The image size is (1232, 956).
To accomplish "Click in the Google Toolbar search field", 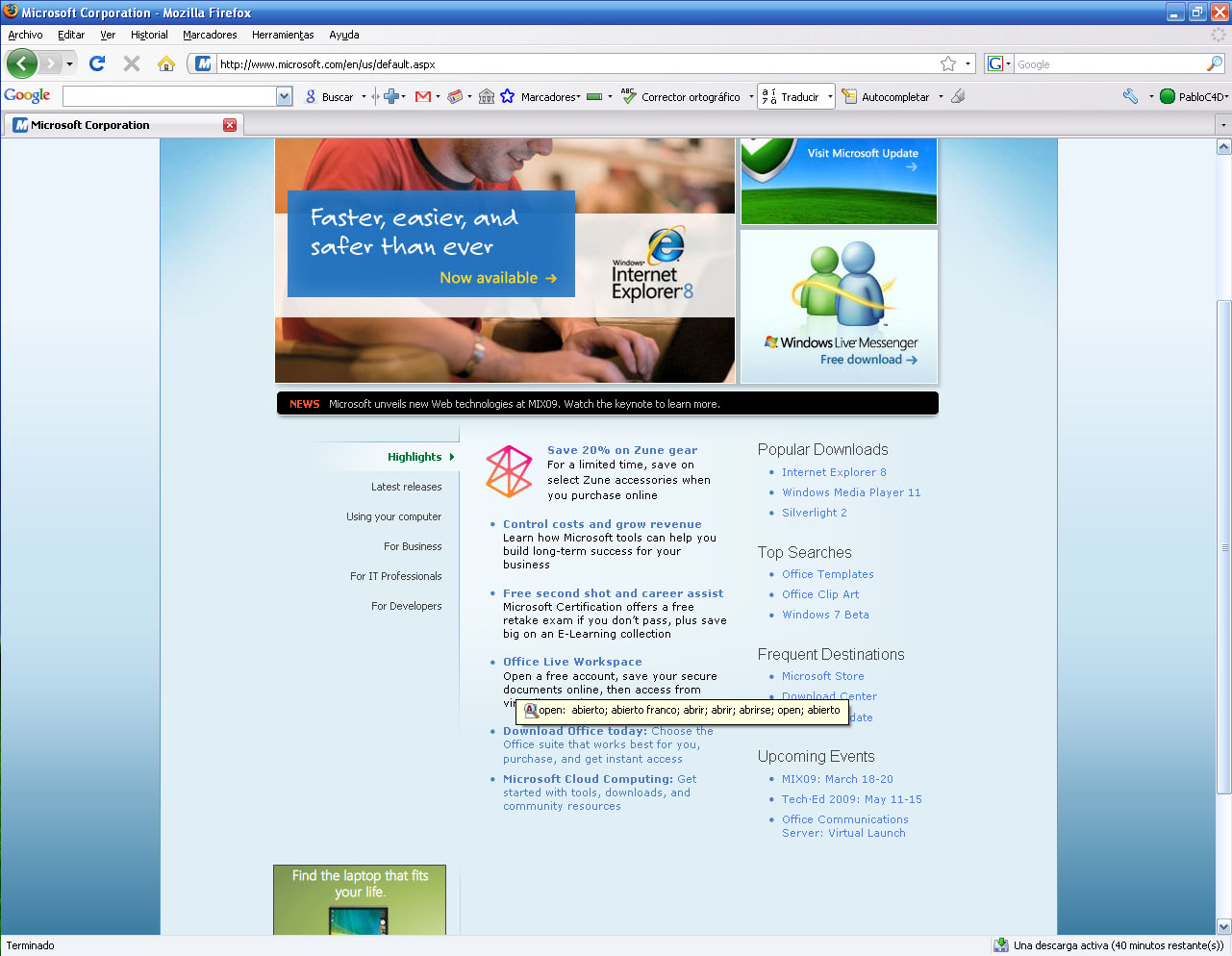I will [169, 96].
